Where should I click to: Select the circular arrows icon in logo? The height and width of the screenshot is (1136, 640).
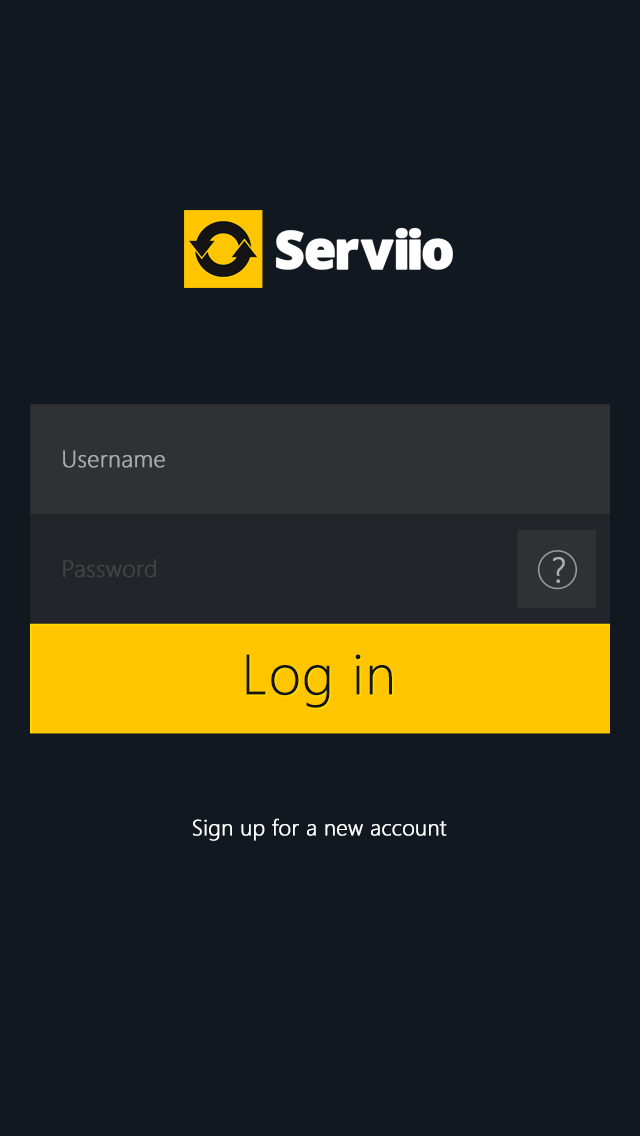[x=223, y=248]
